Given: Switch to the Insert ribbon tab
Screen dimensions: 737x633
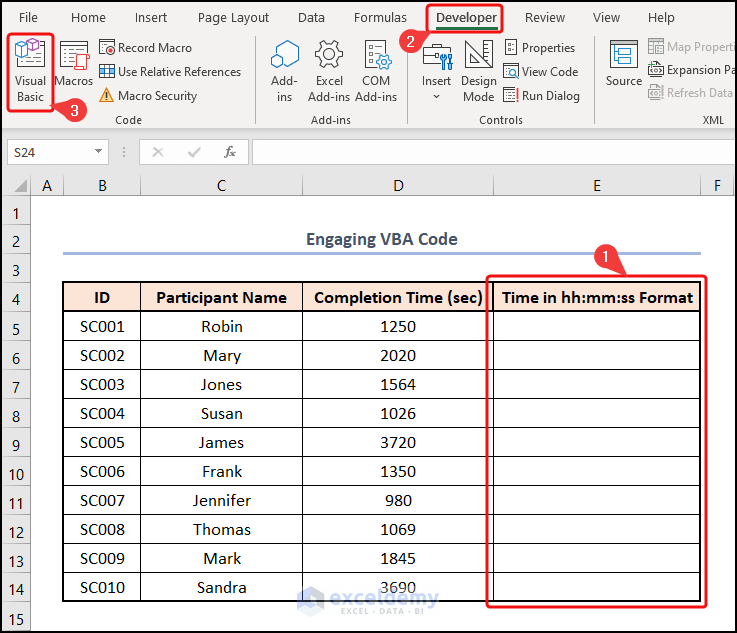Looking at the screenshot, I should [150, 17].
